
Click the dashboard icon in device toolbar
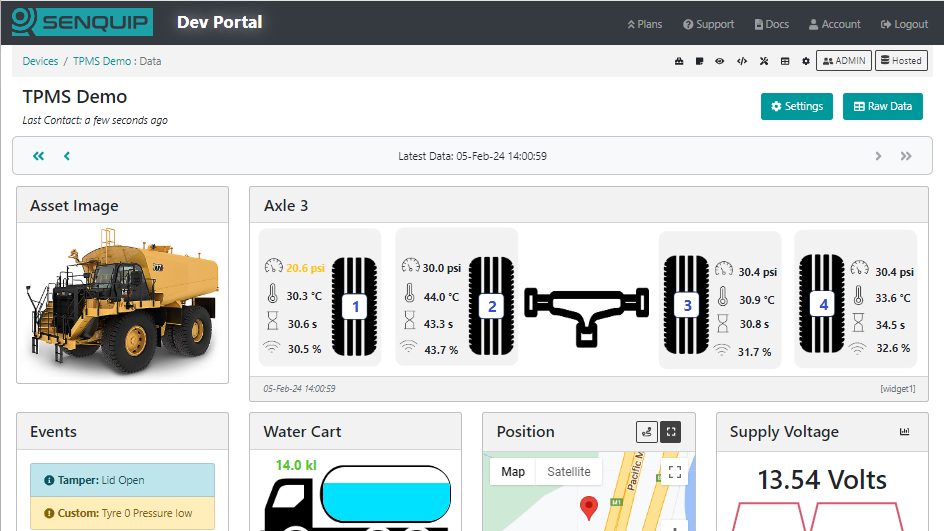click(x=679, y=61)
